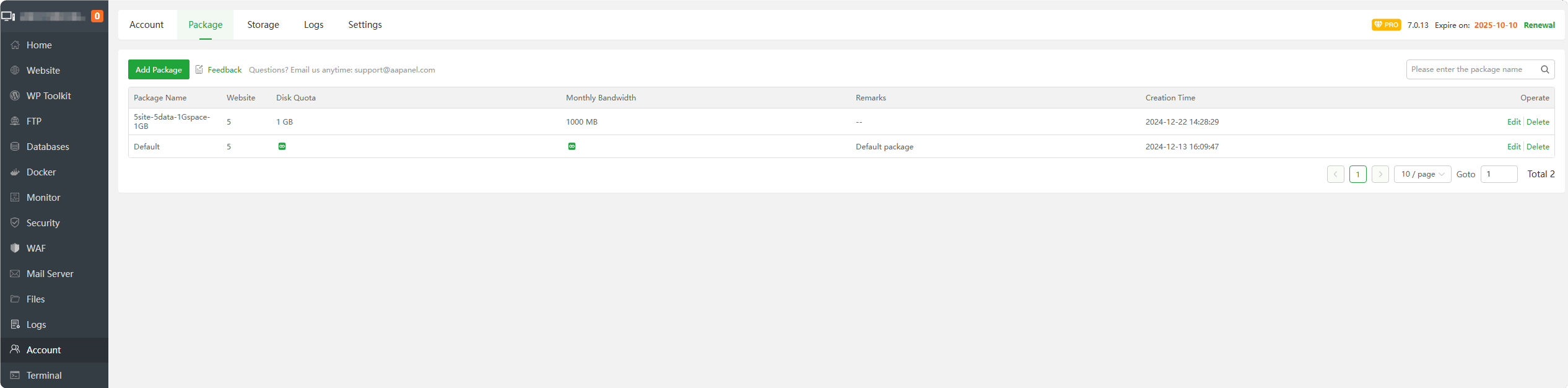Select the Databases sidebar icon

(15, 147)
